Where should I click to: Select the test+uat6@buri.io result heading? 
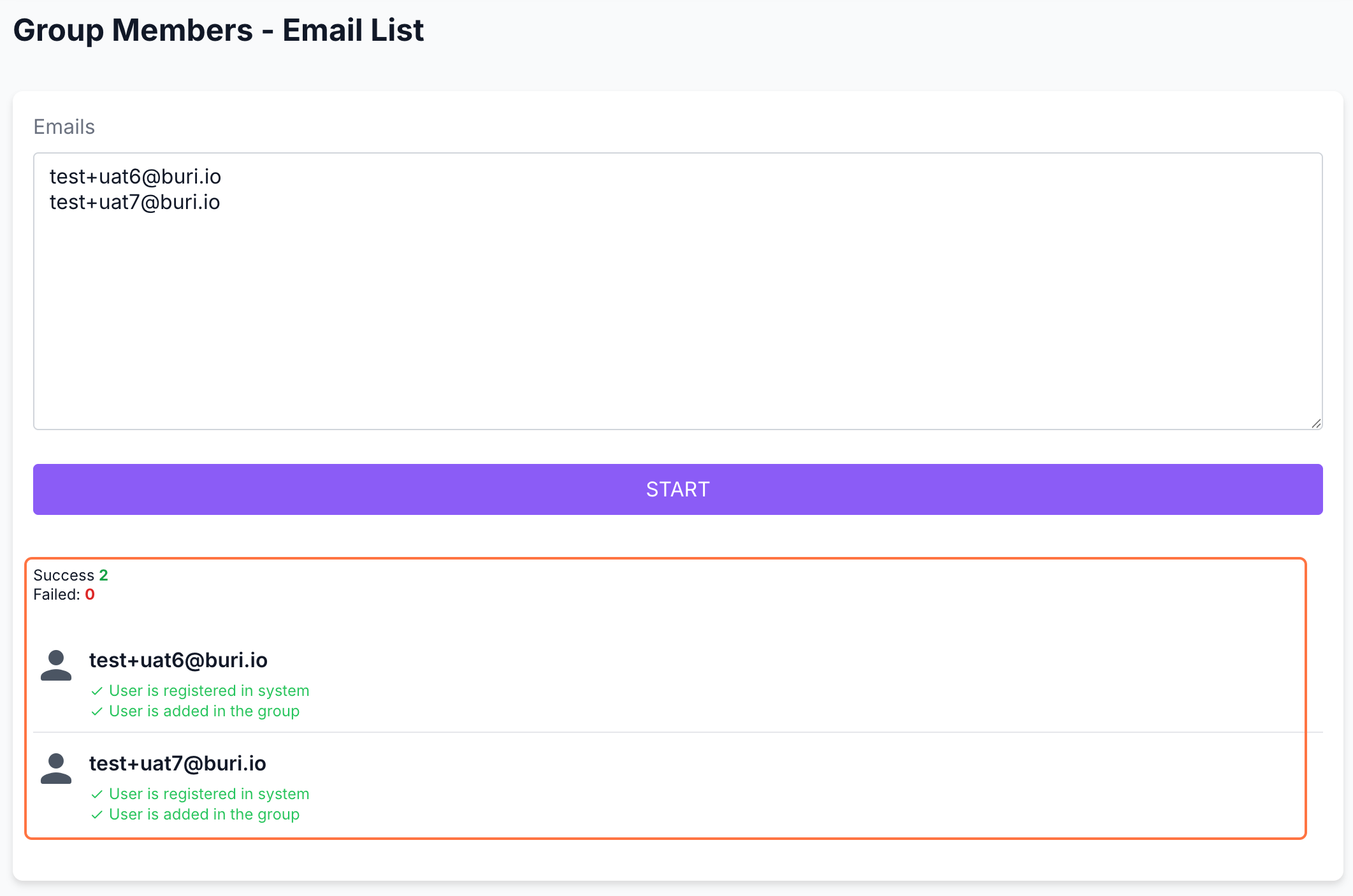(x=178, y=660)
